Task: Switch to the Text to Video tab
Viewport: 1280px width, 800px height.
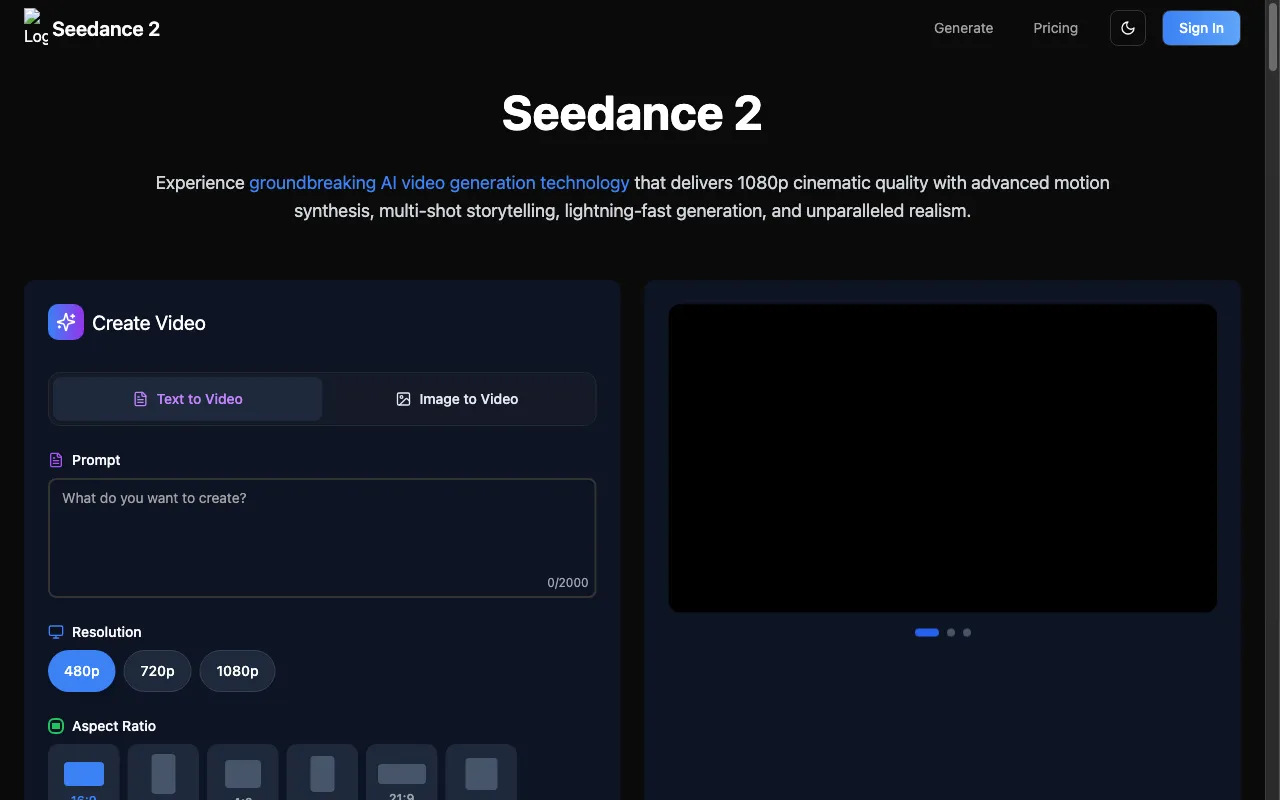Action: point(188,399)
